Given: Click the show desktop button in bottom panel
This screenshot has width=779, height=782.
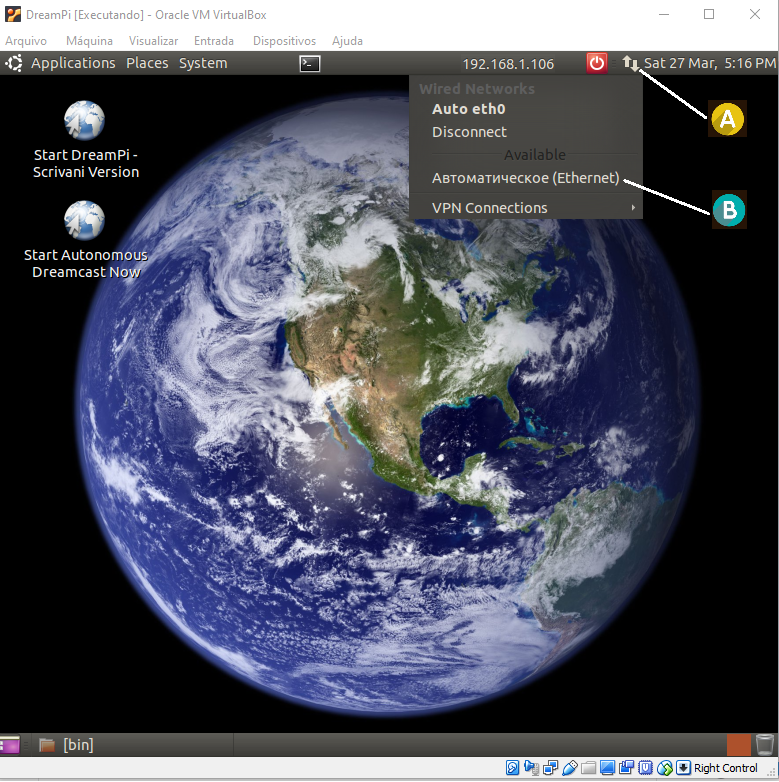Looking at the screenshot, I should (x=9, y=745).
